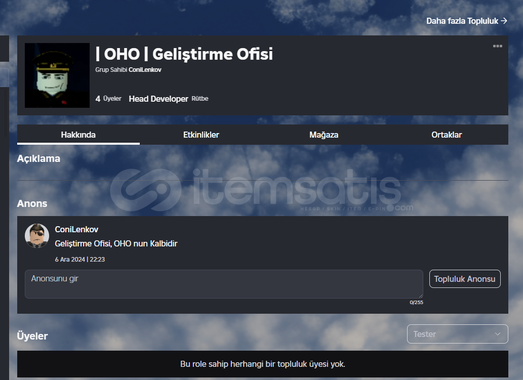Viewport: 523px width, 380px height.
Task: Grab the resize handle of announcement textbox
Action: tap(421, 296)
